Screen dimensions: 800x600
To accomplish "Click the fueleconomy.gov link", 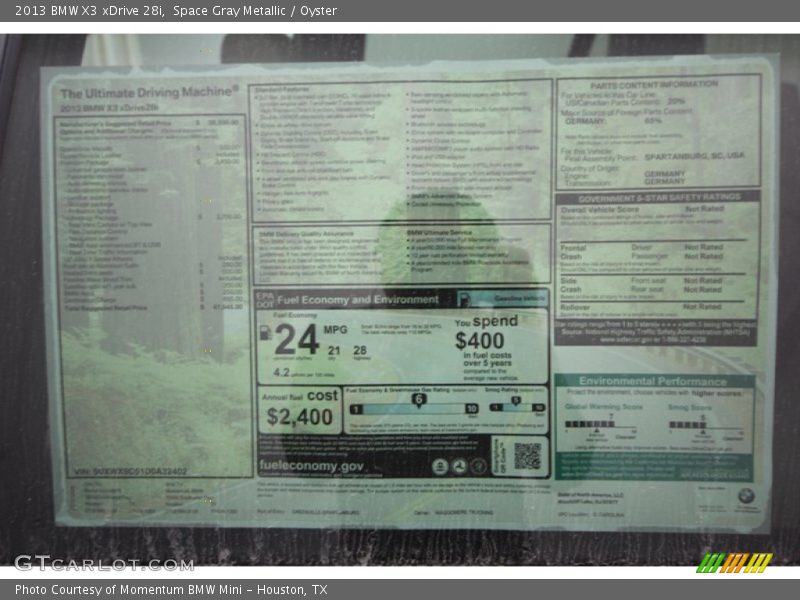I will [311, 466].
